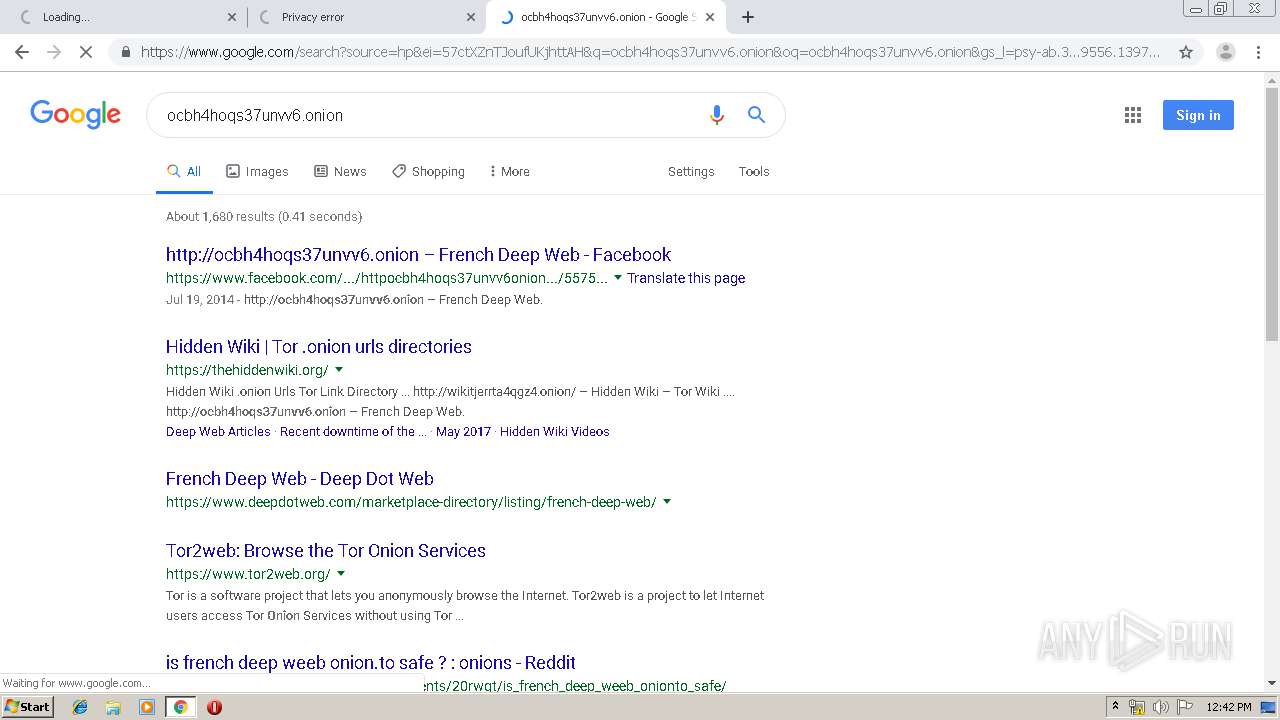Click the address bar URL
1280x720 pixels.
click(x=650, y=52)
